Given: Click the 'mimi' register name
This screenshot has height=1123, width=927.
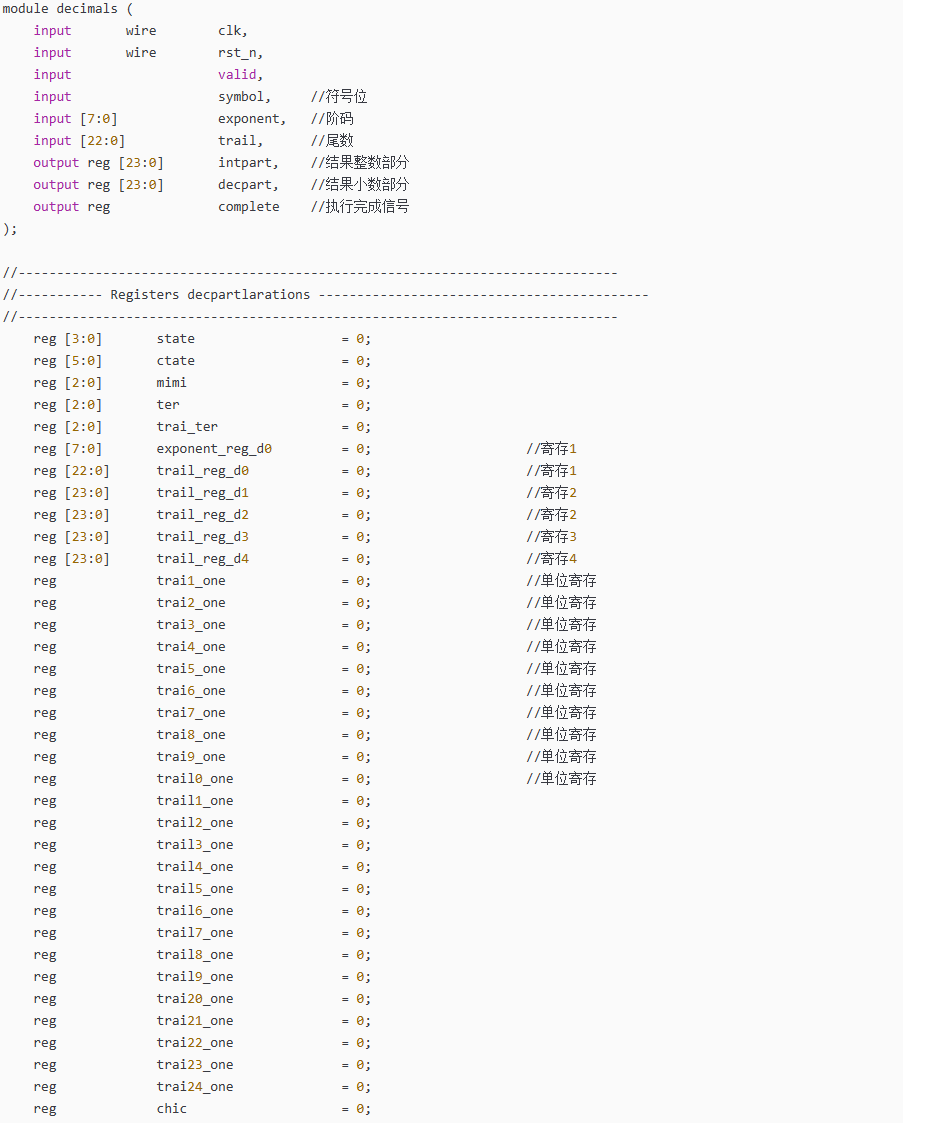Looking at the screenshot, I should pyautogui.click(x=171, y=383).
